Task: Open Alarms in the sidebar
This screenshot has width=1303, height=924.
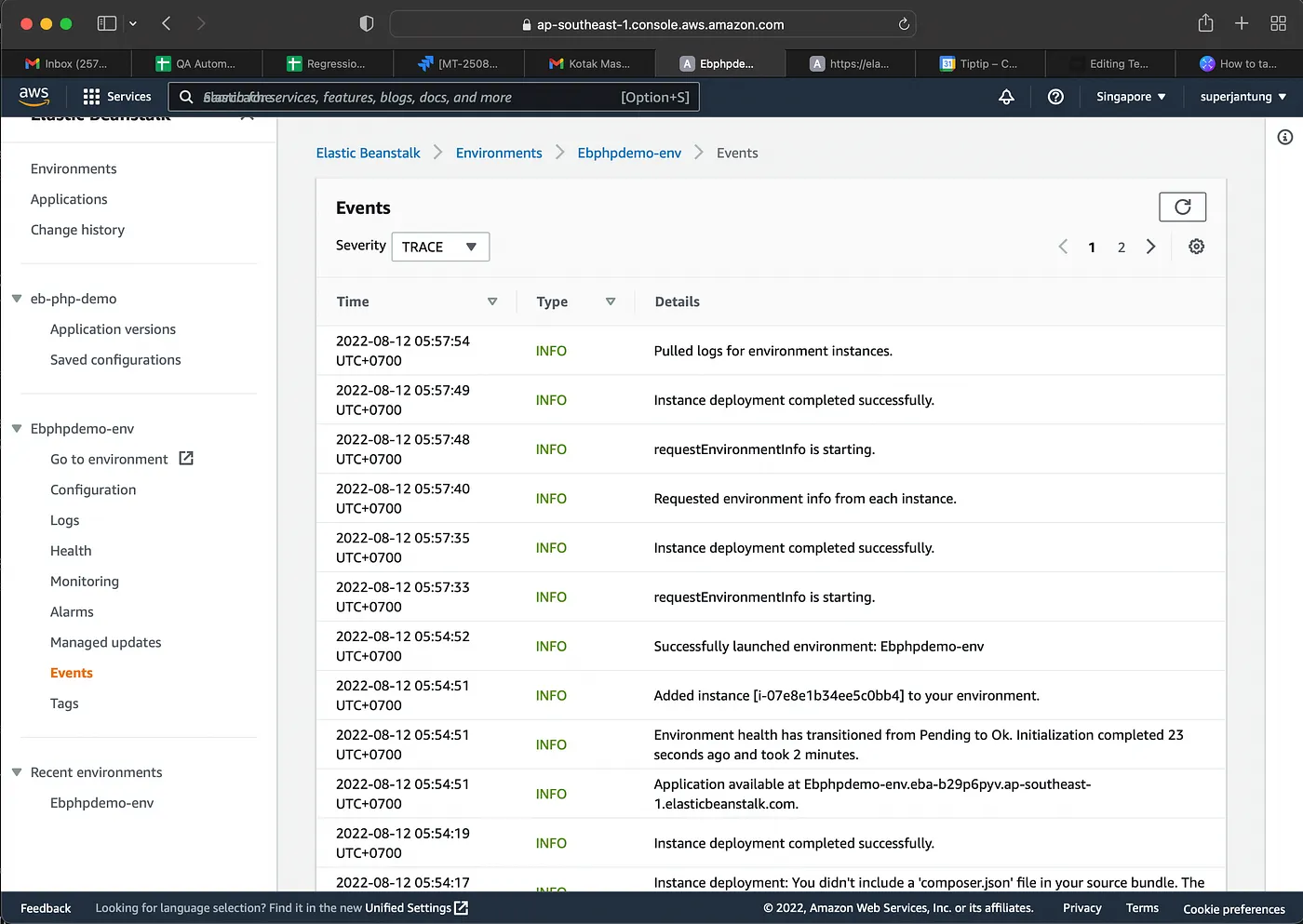Action: coord(72,612)
